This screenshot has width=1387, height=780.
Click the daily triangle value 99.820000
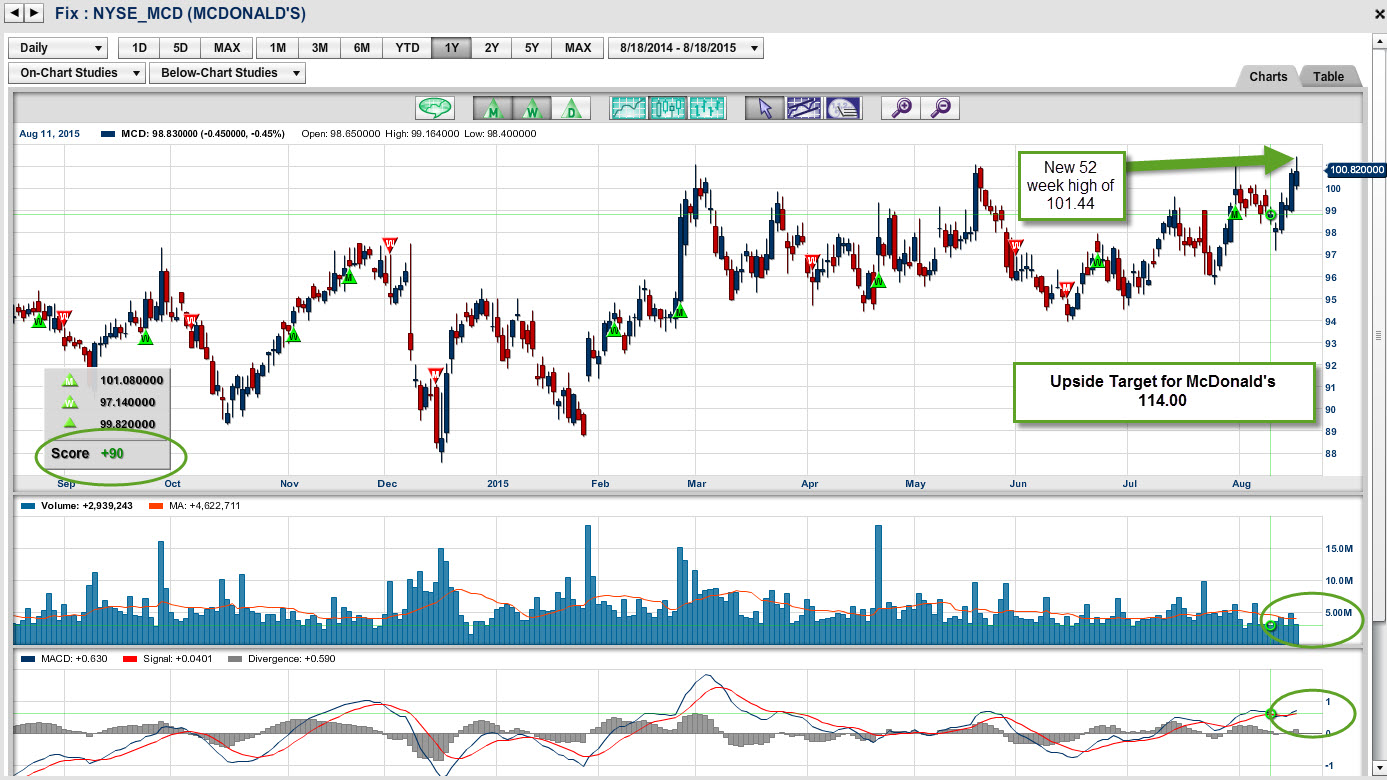[127, 424]
